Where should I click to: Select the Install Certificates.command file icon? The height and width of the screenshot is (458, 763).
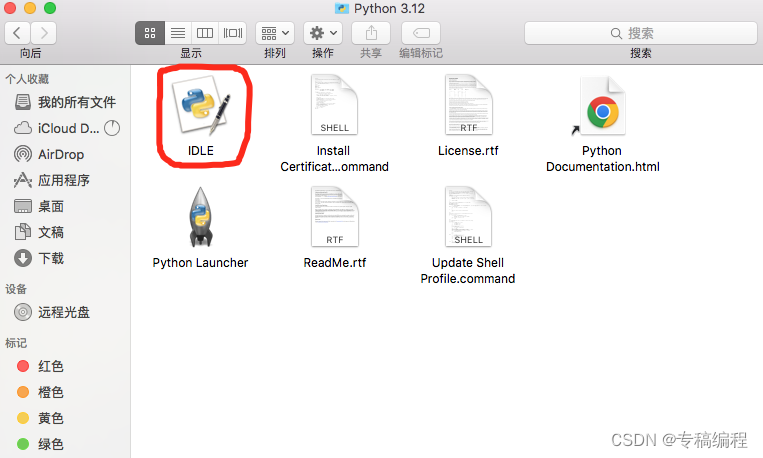(334, 105)
